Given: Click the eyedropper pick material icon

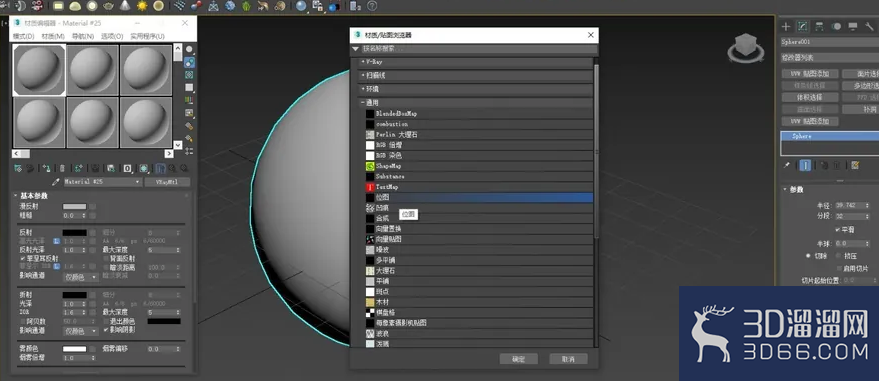Looking at the screenshot, I should coord(55,182).
